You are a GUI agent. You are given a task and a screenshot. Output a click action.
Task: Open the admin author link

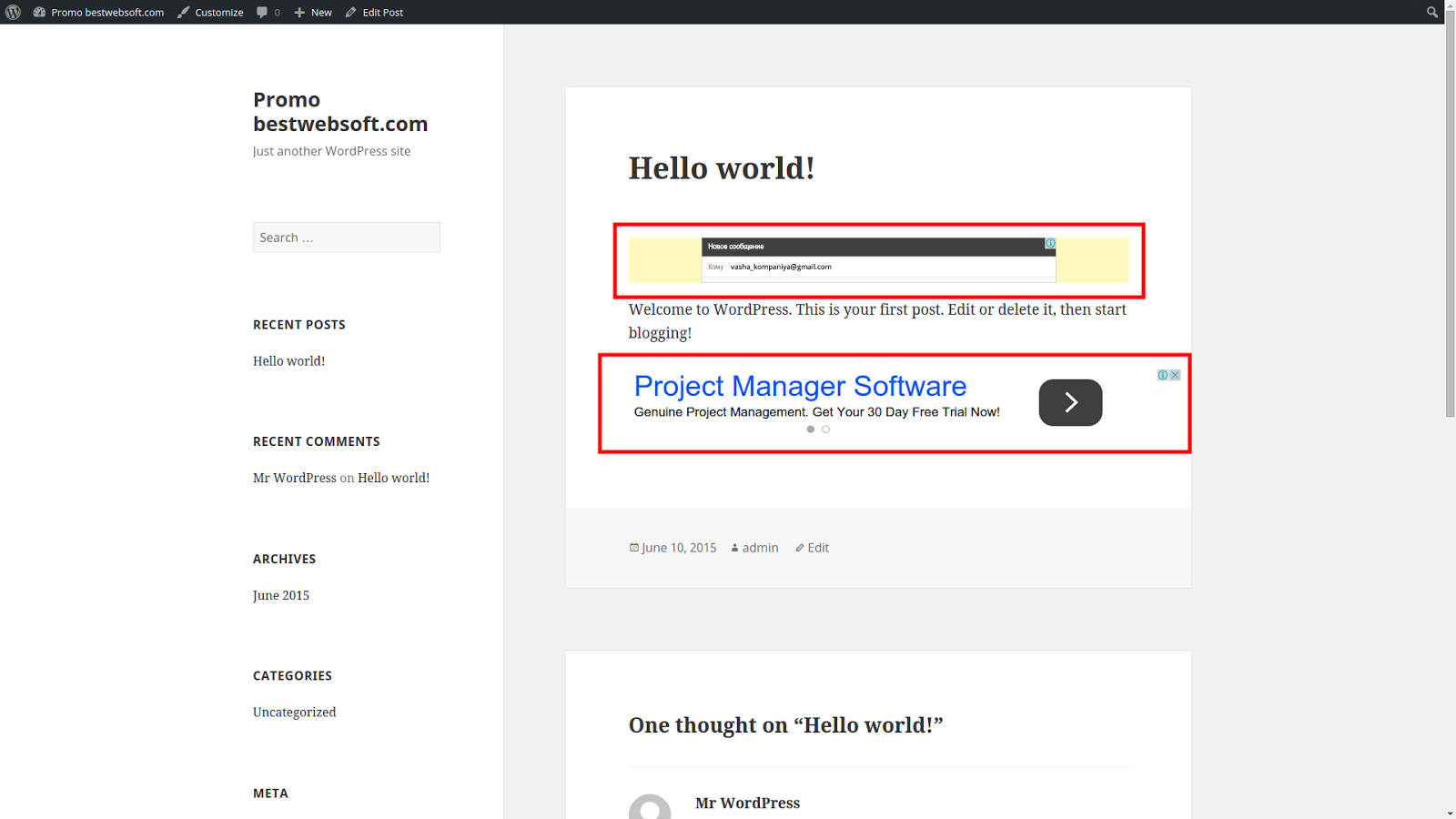click(x=761, y=548)
